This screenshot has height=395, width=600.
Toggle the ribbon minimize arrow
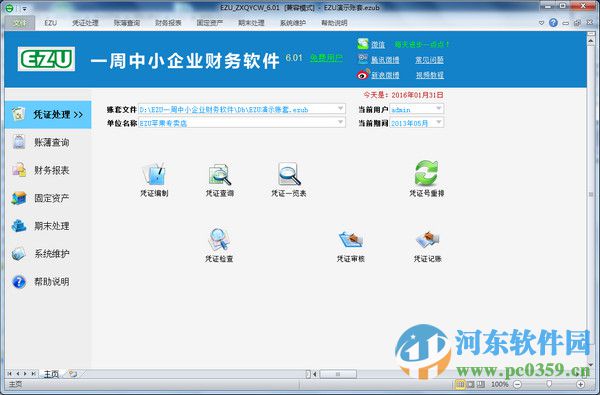pyautogui.click(x=541, y=23)
